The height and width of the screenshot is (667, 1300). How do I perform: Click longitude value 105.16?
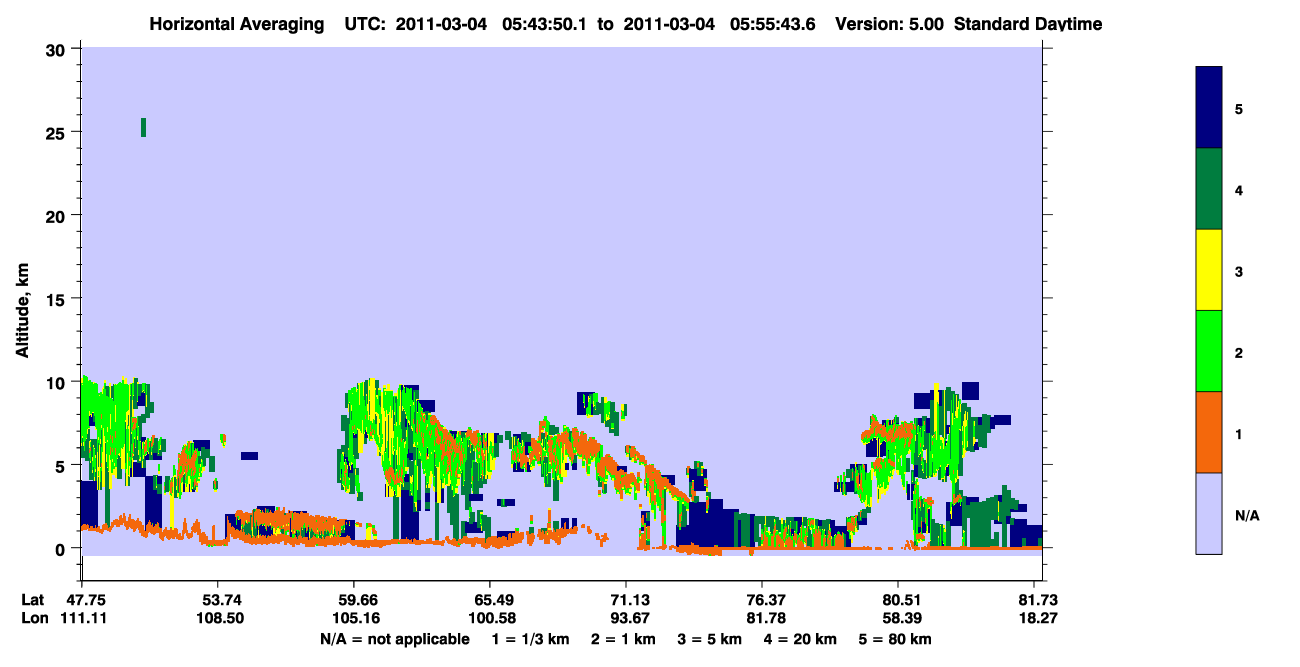[x=355, y=618]
